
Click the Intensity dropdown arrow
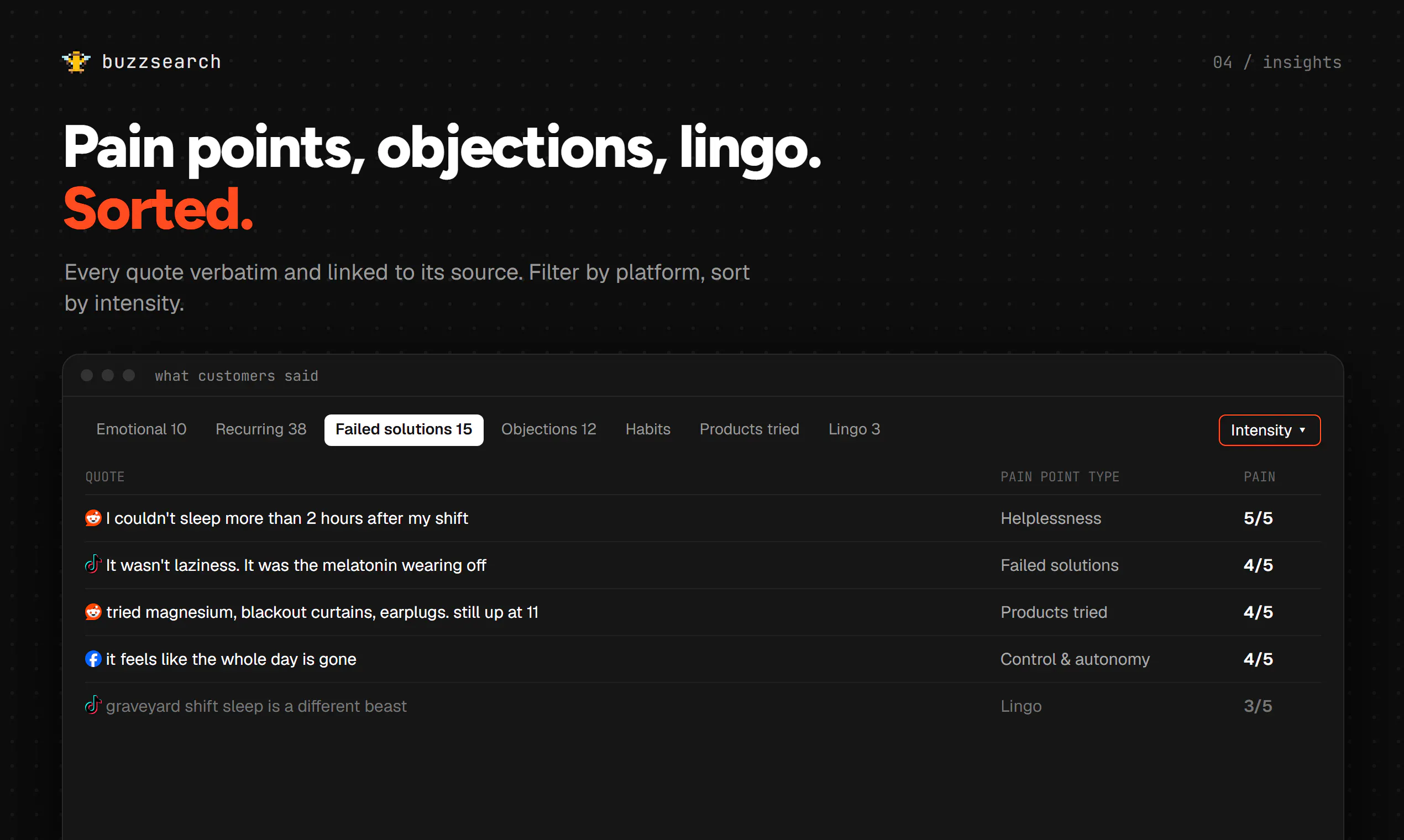pyautogui.click(x=1303, y=430)
